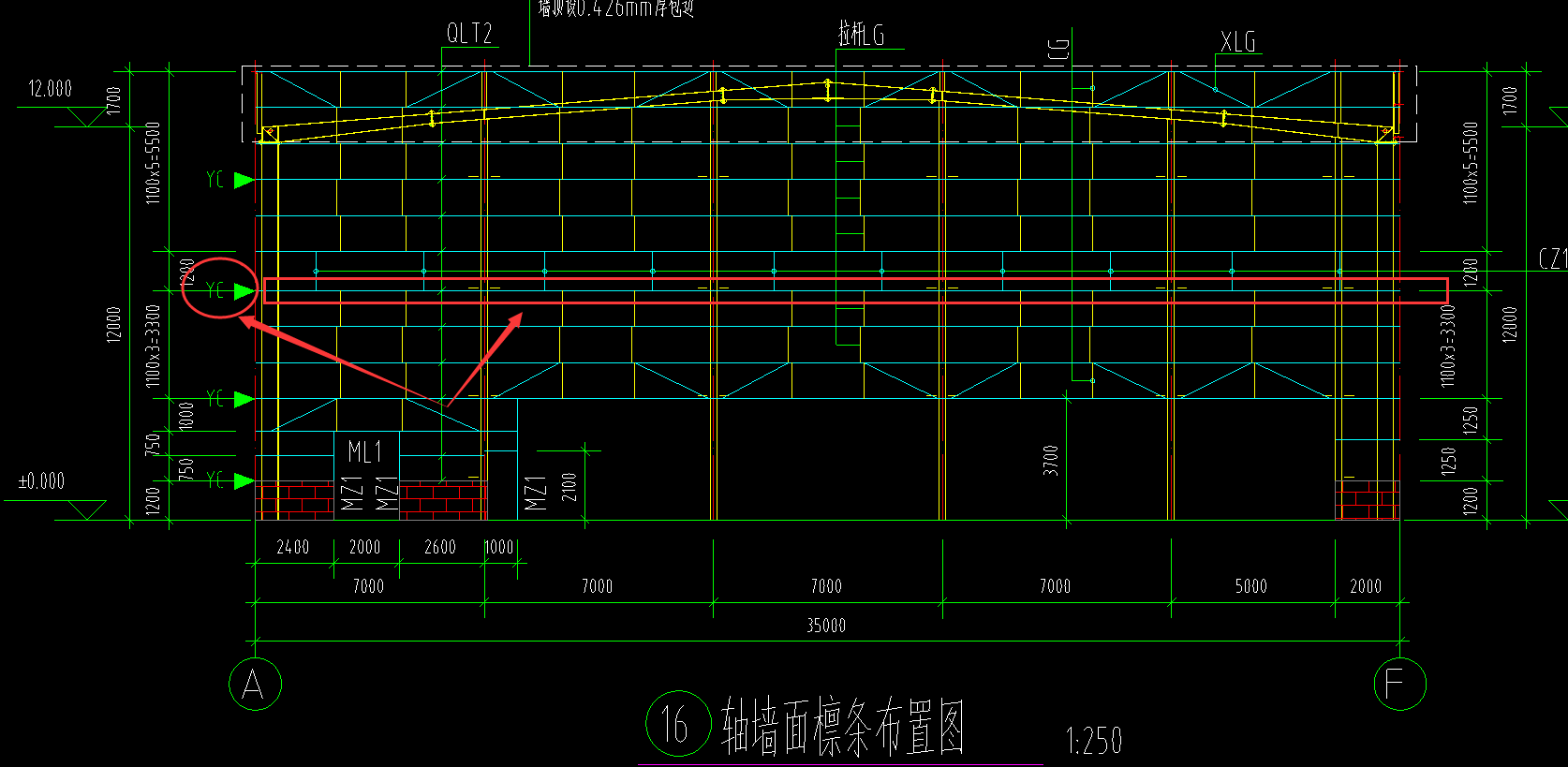Screen dimensions: 1568x767
Task: Click the 35000 overall length dimension
Action: 826,626
